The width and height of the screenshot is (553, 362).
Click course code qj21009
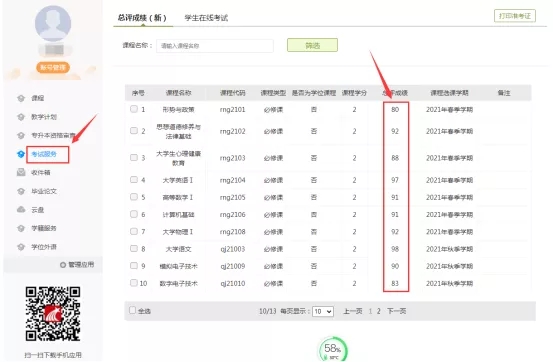tap(232, 266)
